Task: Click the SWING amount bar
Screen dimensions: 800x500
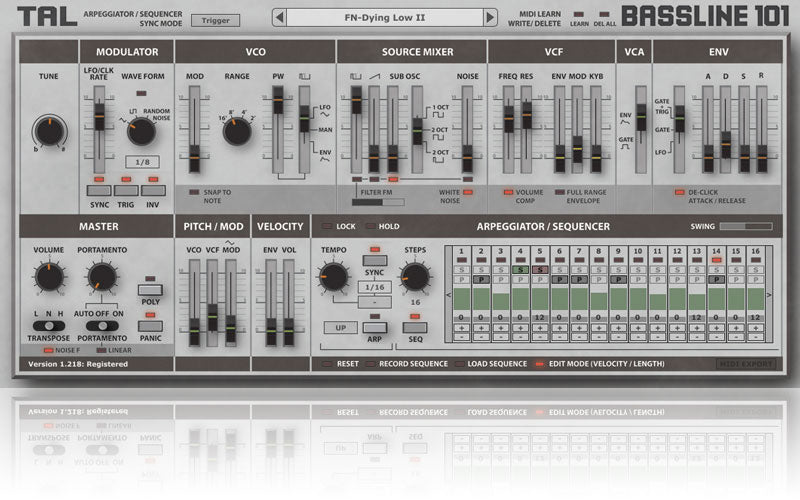Action: click(746, 226)
